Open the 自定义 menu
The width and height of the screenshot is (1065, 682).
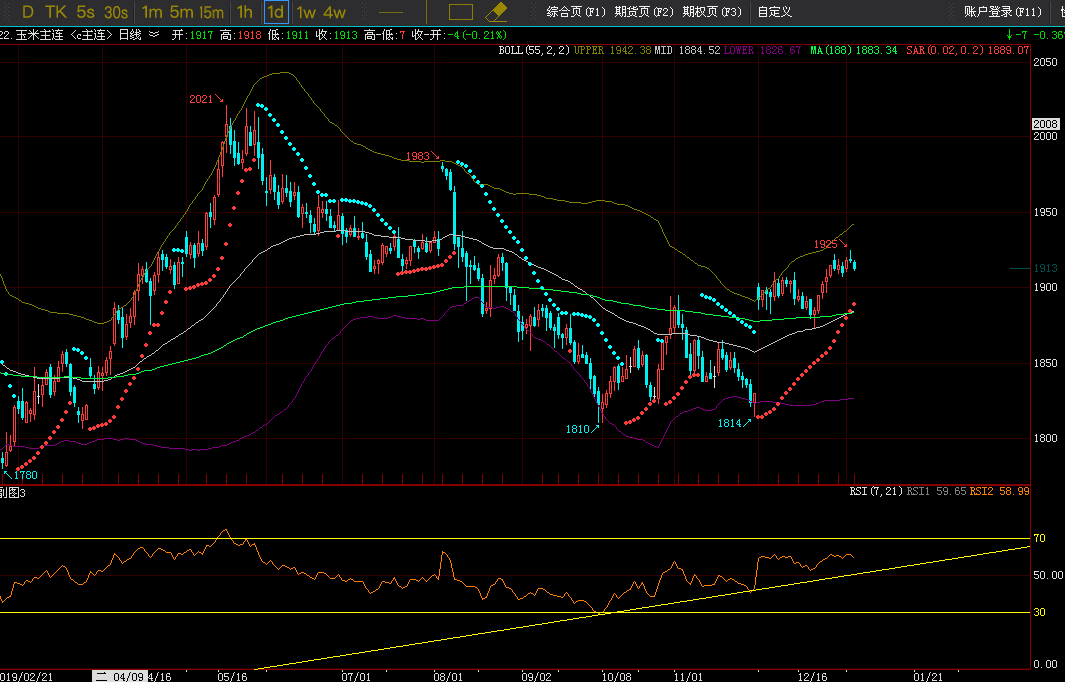(775, 12)
